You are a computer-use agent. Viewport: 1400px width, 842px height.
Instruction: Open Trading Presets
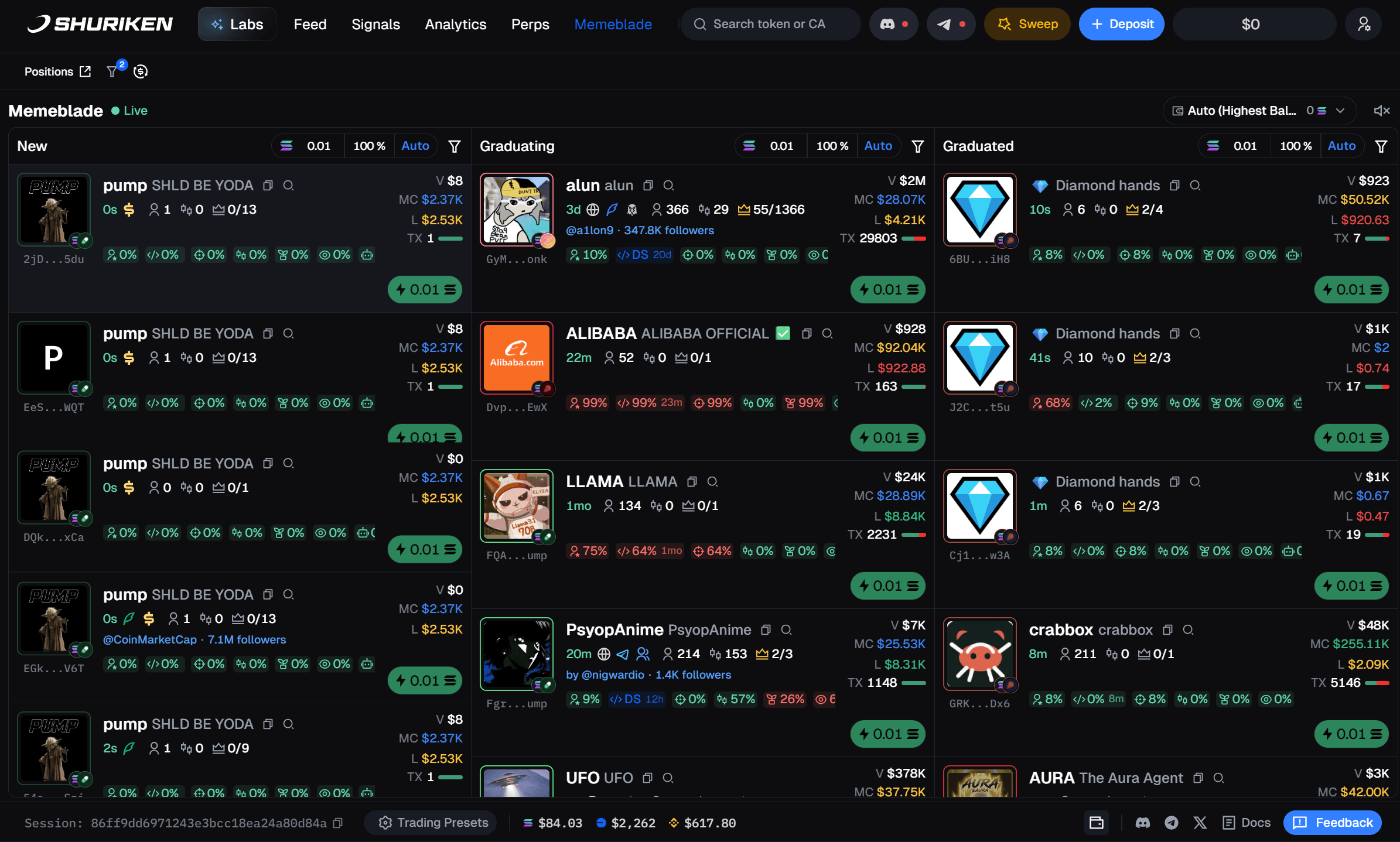pos(431,823)
